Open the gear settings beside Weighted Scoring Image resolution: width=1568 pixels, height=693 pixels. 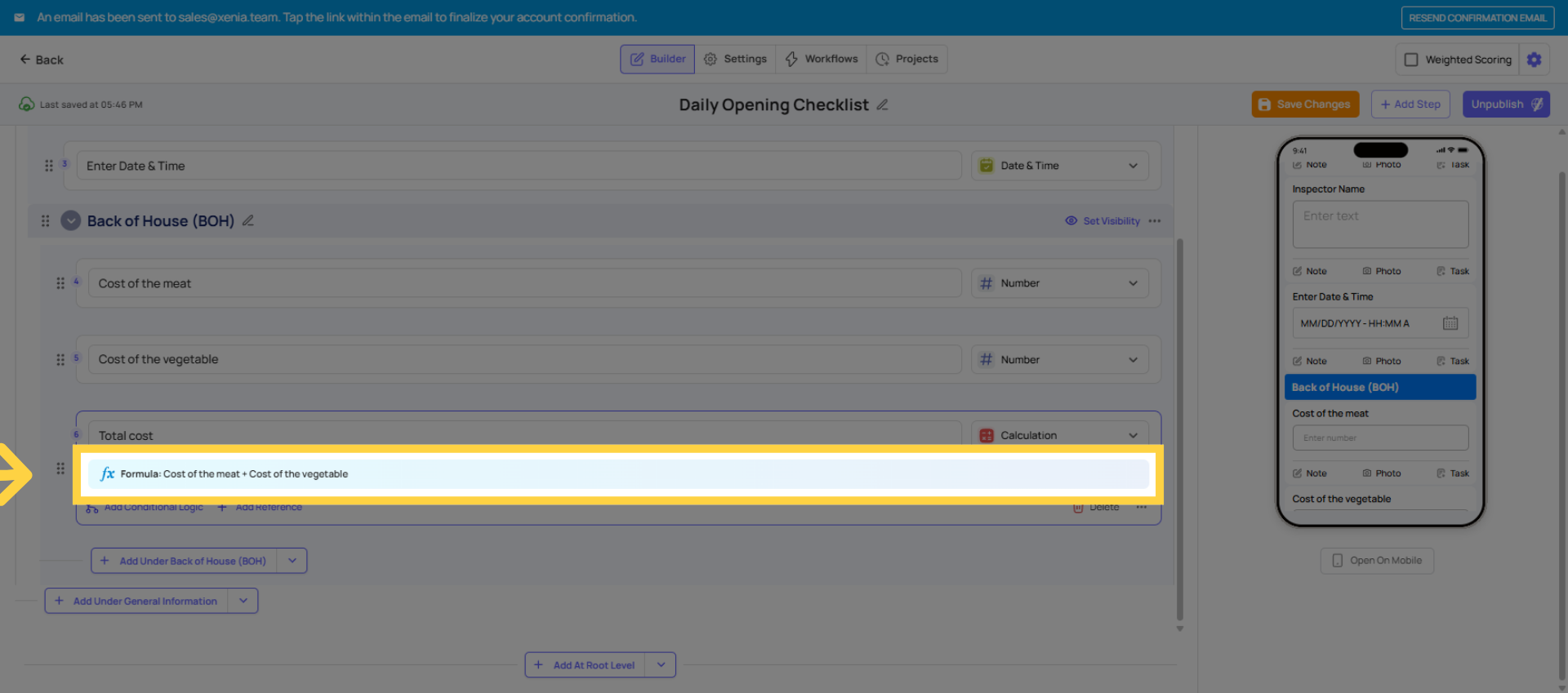tap(1534, 60)
